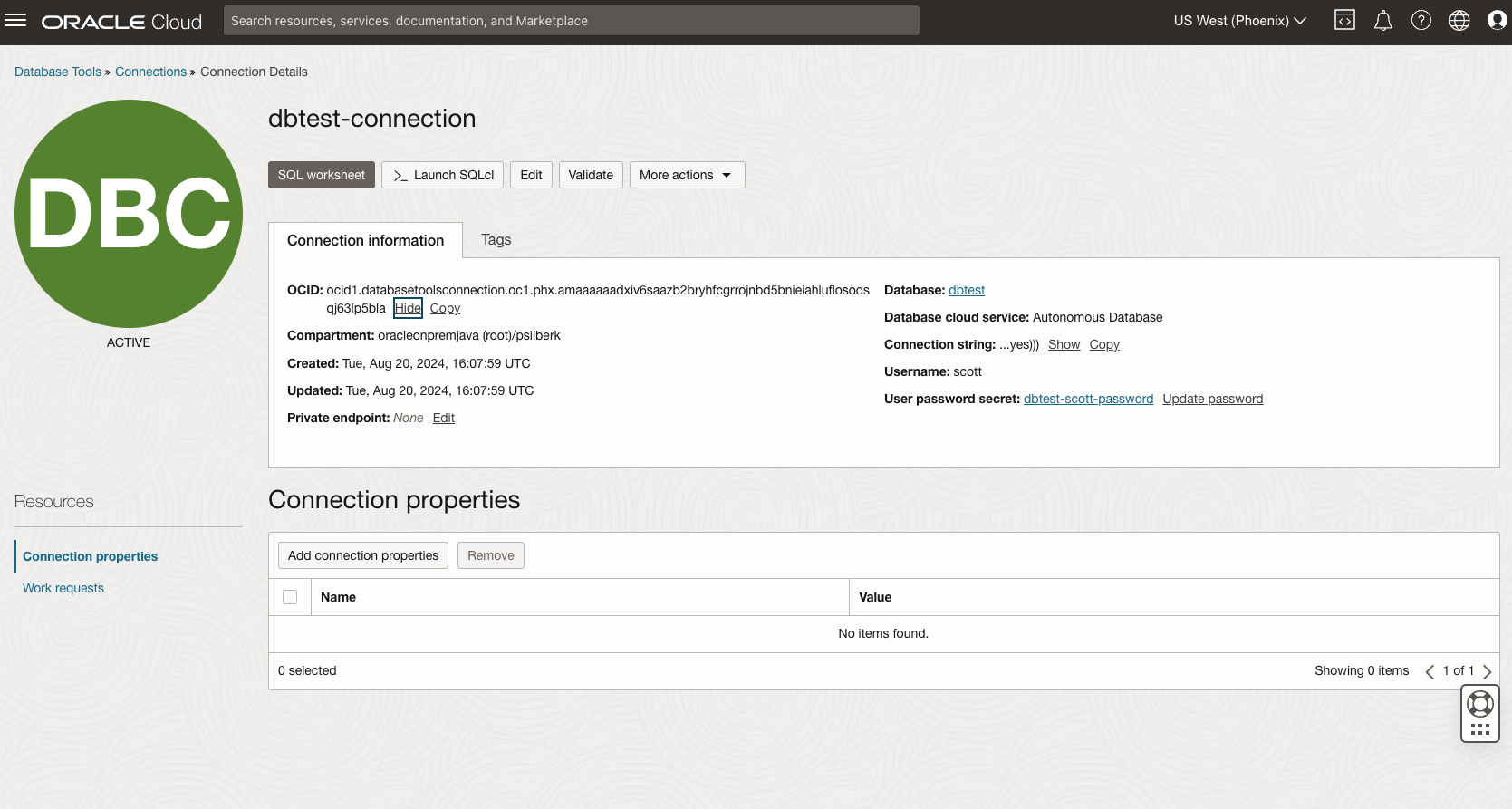Screen dimensions: 1512x809
Task: Select the Connection information tab
Action: point(365,240)
